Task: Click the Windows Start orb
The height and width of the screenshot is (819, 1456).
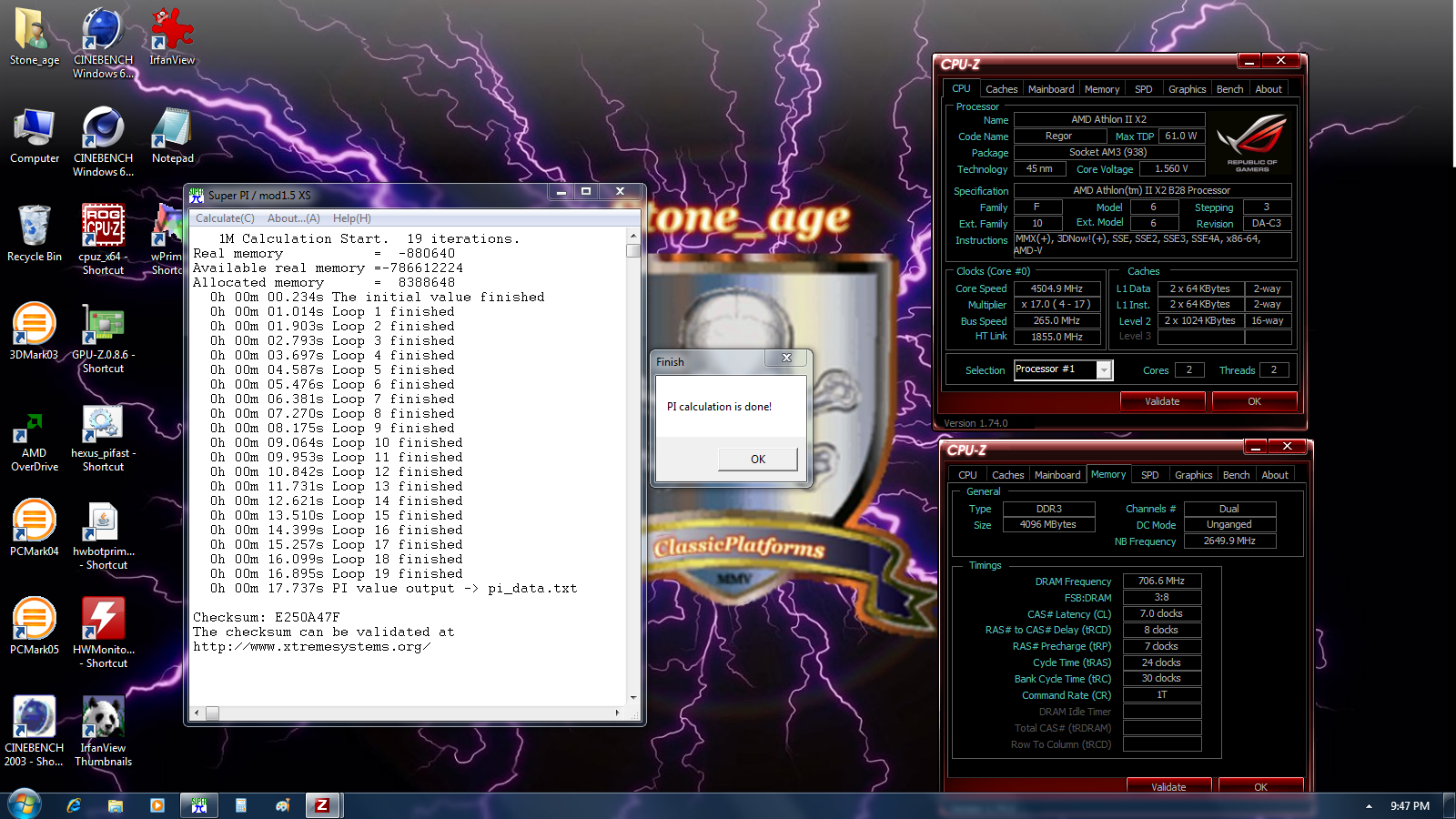Action: tap(24, 805)
